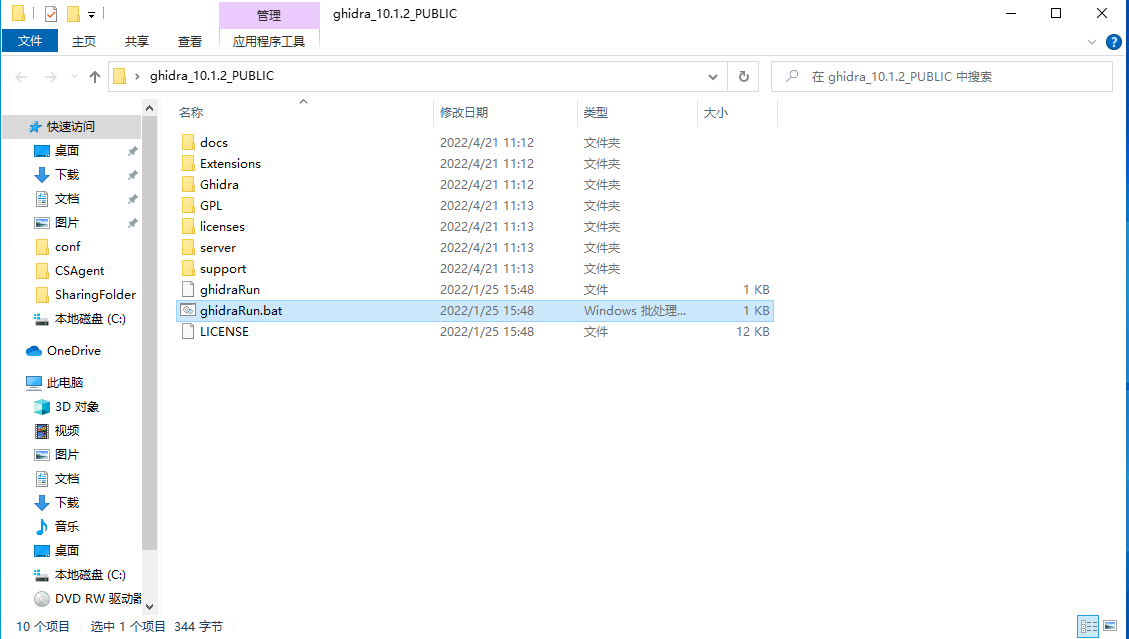The width and height of the screenshot is (1129, 639).
Task: Unpin 桌面 using its pin icon
Action: pos(132,151)
